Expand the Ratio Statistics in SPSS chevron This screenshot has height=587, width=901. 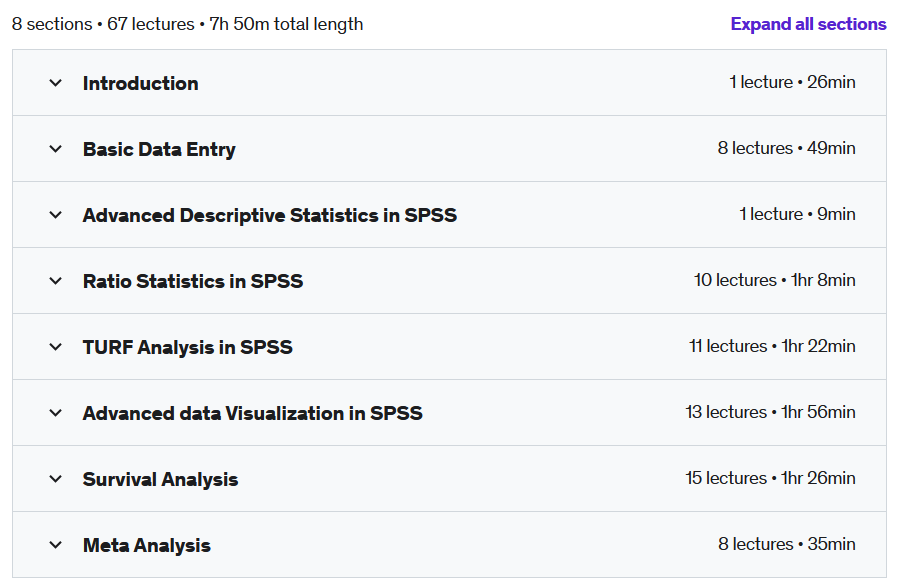point(56,281)
